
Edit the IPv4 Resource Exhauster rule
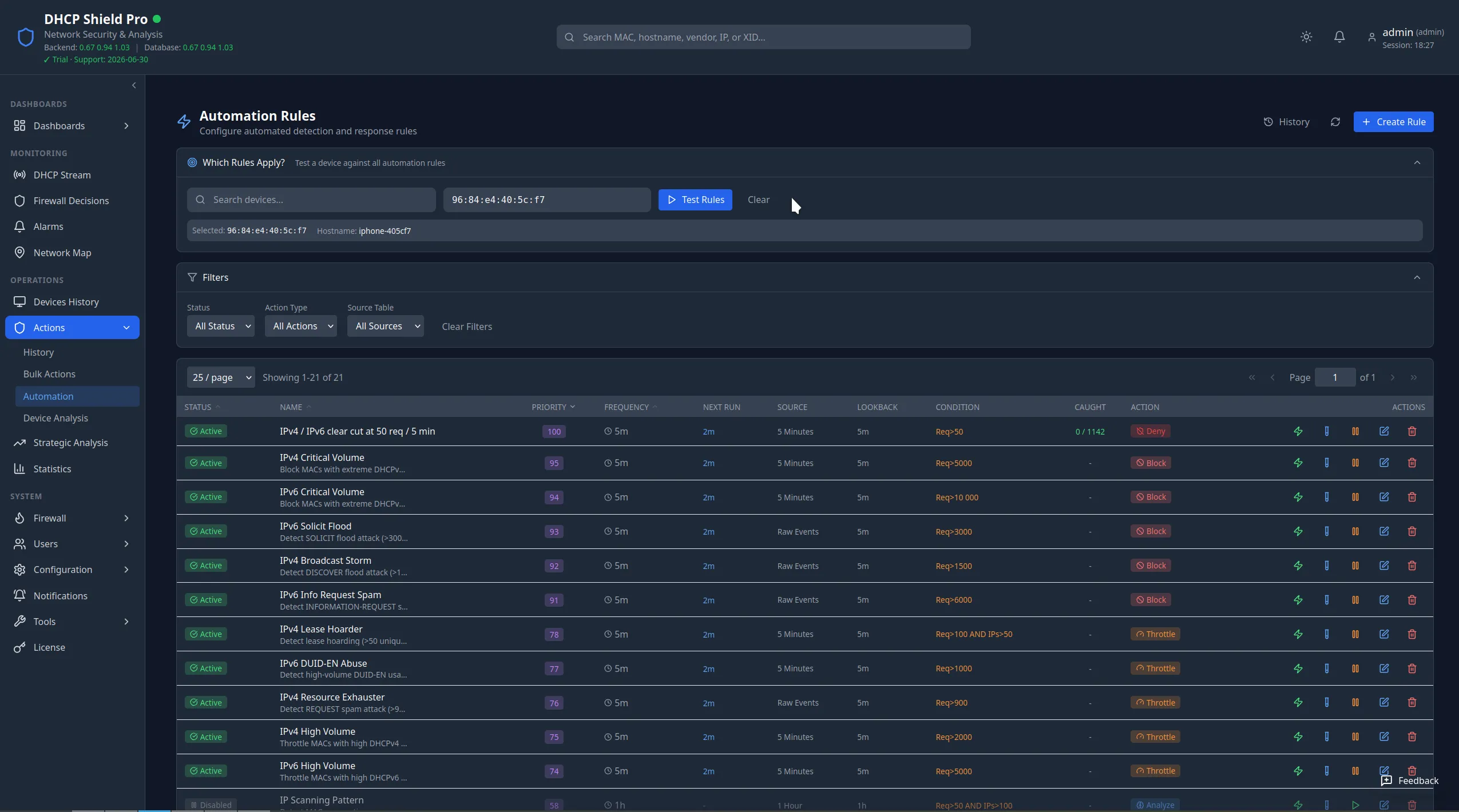pos(1384,702)
